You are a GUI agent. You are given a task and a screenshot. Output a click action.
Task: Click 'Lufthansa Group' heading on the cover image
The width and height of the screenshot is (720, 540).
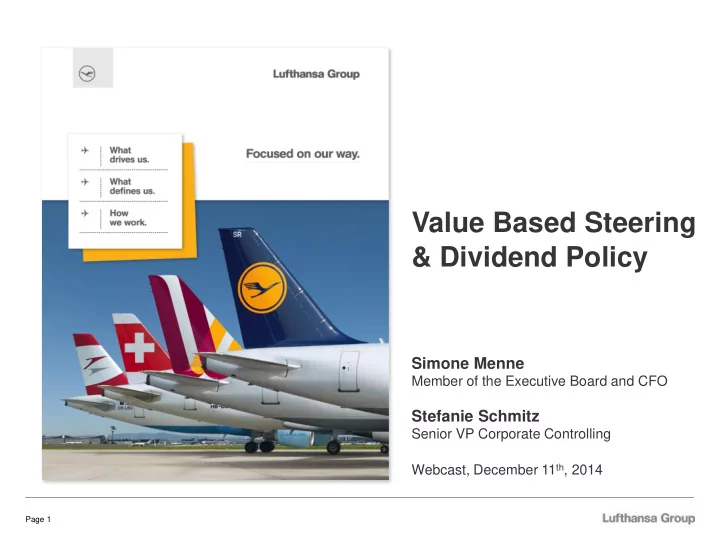316,74
